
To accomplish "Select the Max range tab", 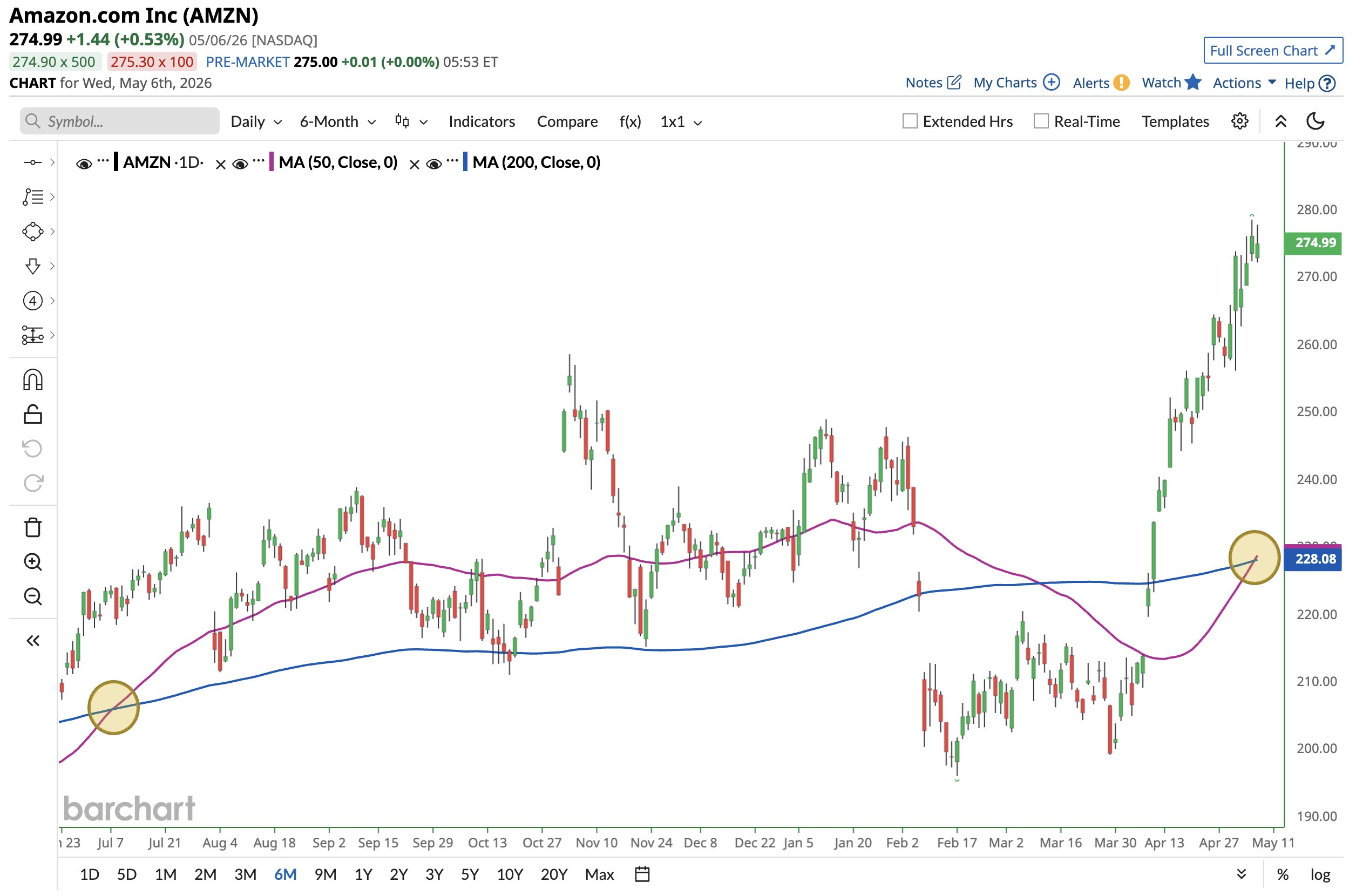I will pos(599,874).
